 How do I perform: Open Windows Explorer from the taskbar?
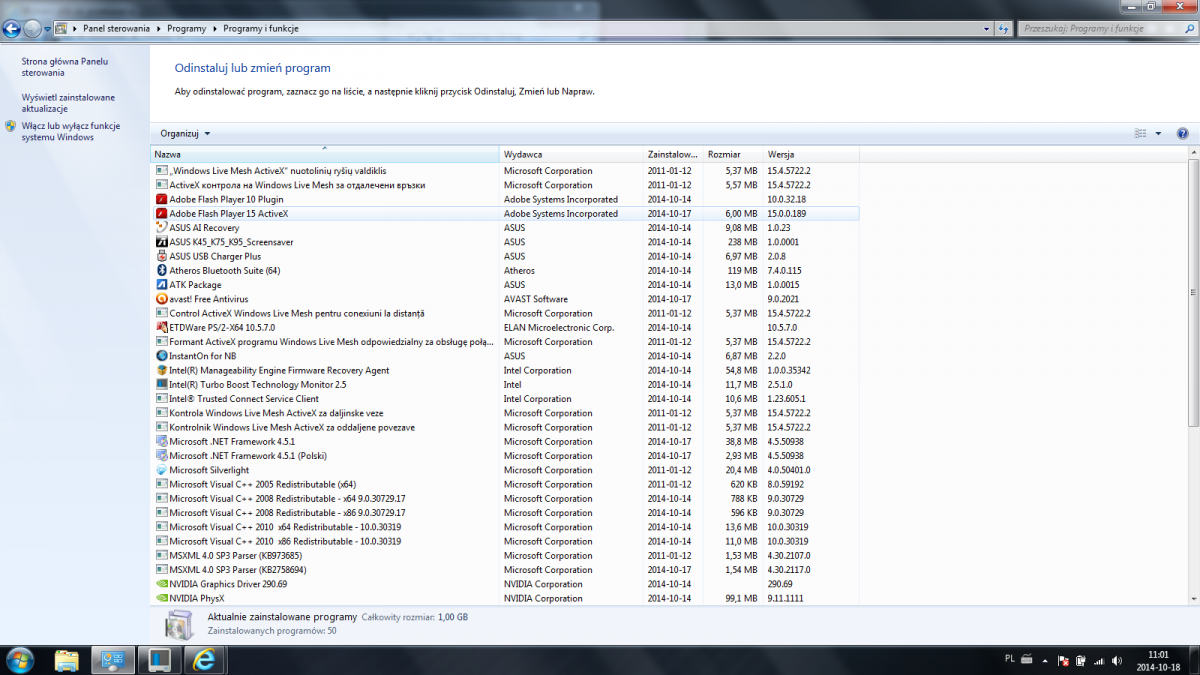[67, 660]
